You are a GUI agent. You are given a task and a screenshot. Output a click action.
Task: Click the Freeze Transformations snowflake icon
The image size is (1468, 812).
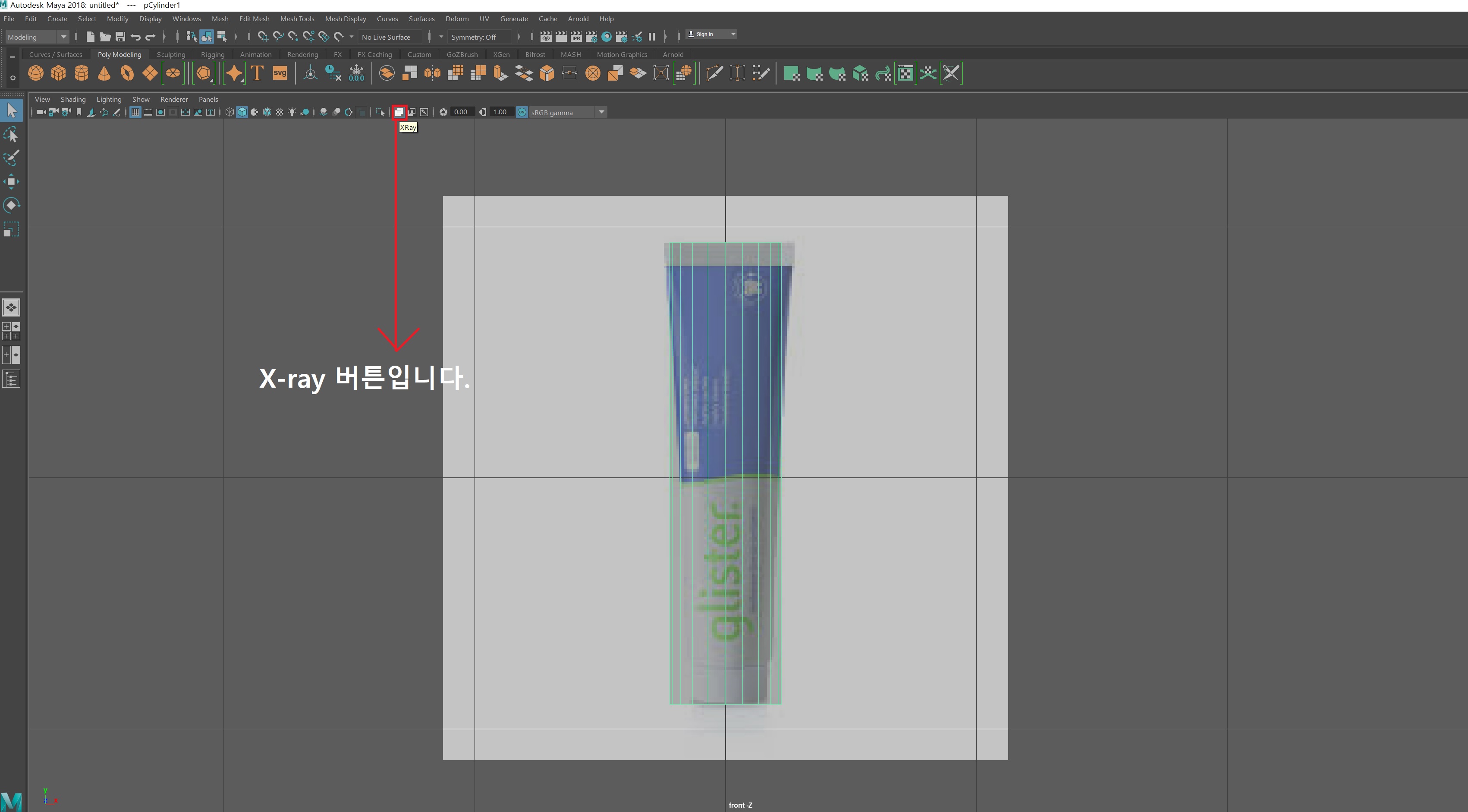pyautogui.click(x=356, y=73)
